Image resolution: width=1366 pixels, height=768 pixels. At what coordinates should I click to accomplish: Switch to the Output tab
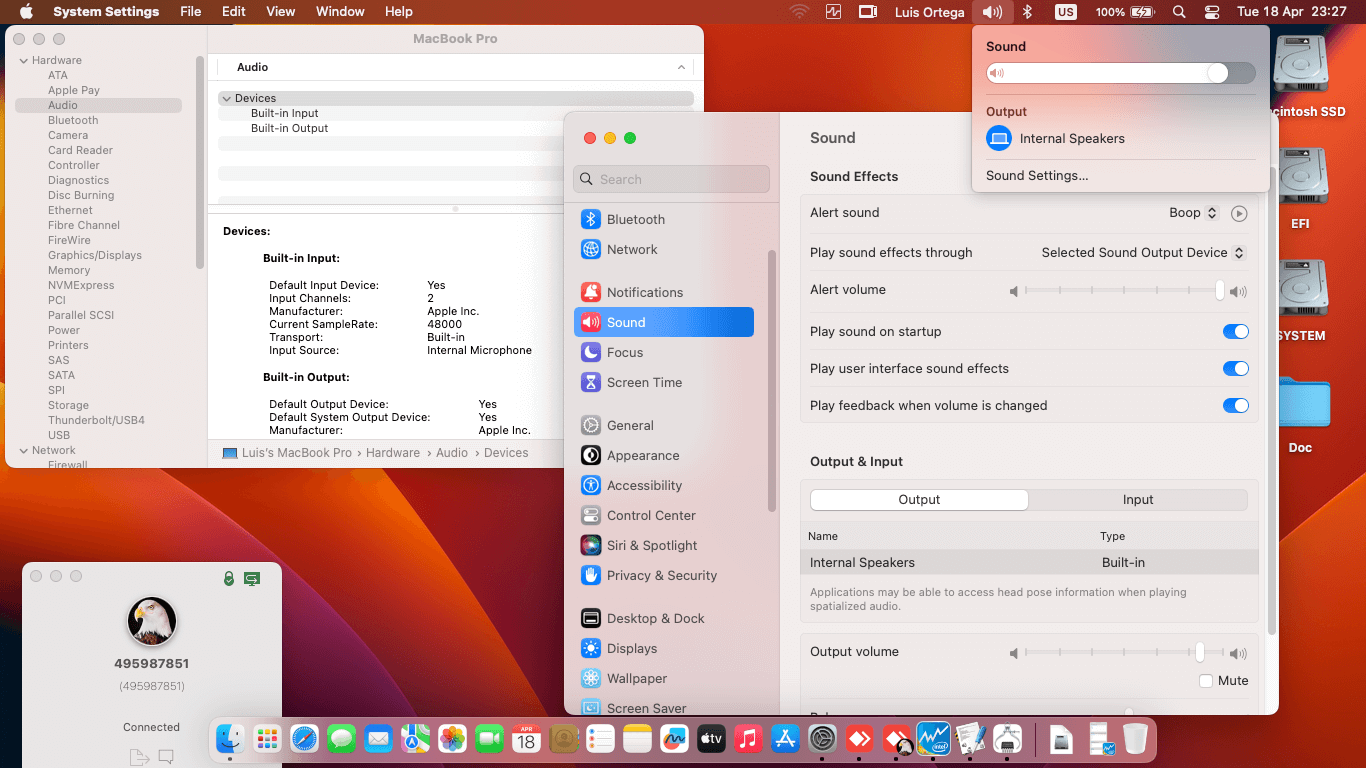pyautogui.click(x=919, y=500)
